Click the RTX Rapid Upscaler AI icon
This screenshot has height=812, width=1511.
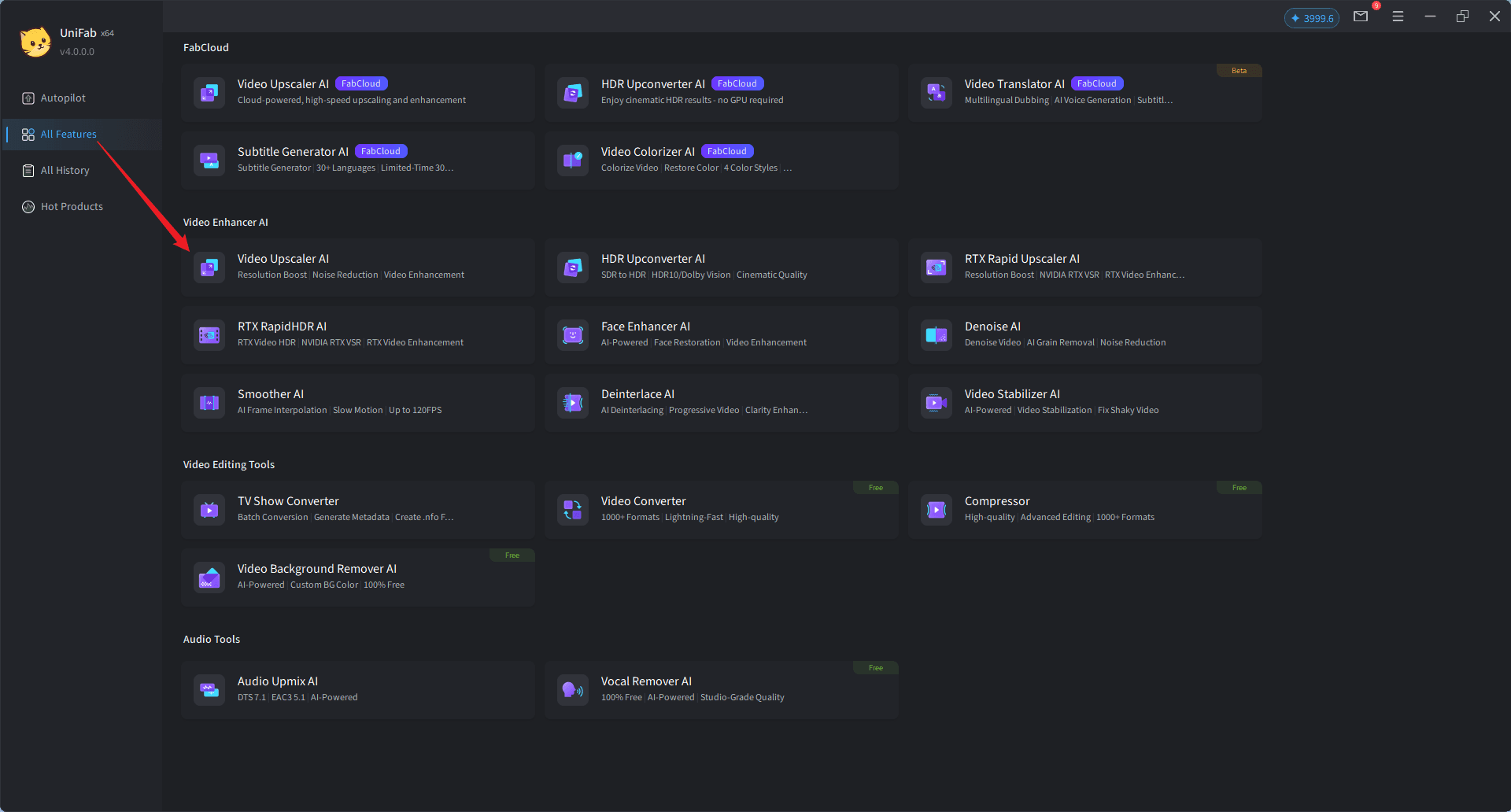[x=936, y=267]
